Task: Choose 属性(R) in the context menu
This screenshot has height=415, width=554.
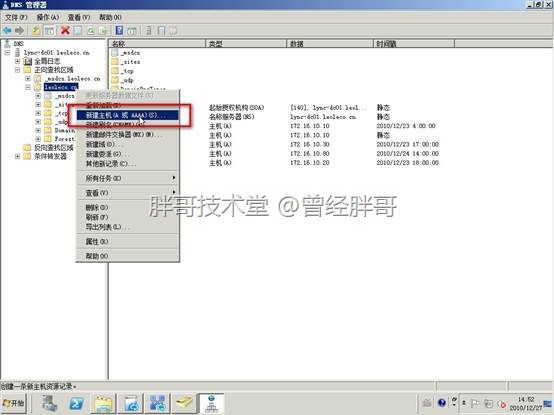Action: pyautogui.click(x=128, y=242)
